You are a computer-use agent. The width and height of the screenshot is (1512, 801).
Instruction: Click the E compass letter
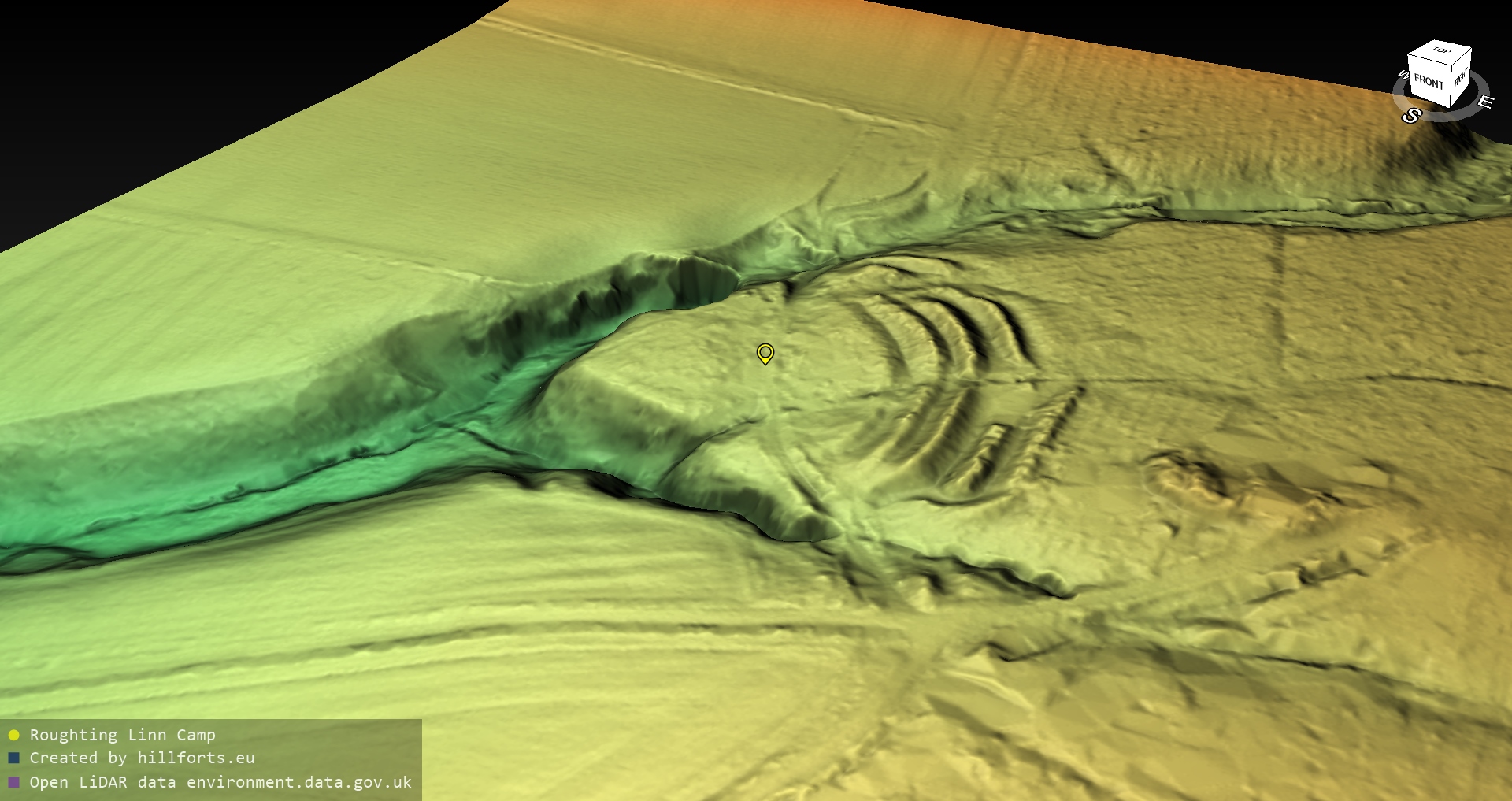tap(1484, 102)
